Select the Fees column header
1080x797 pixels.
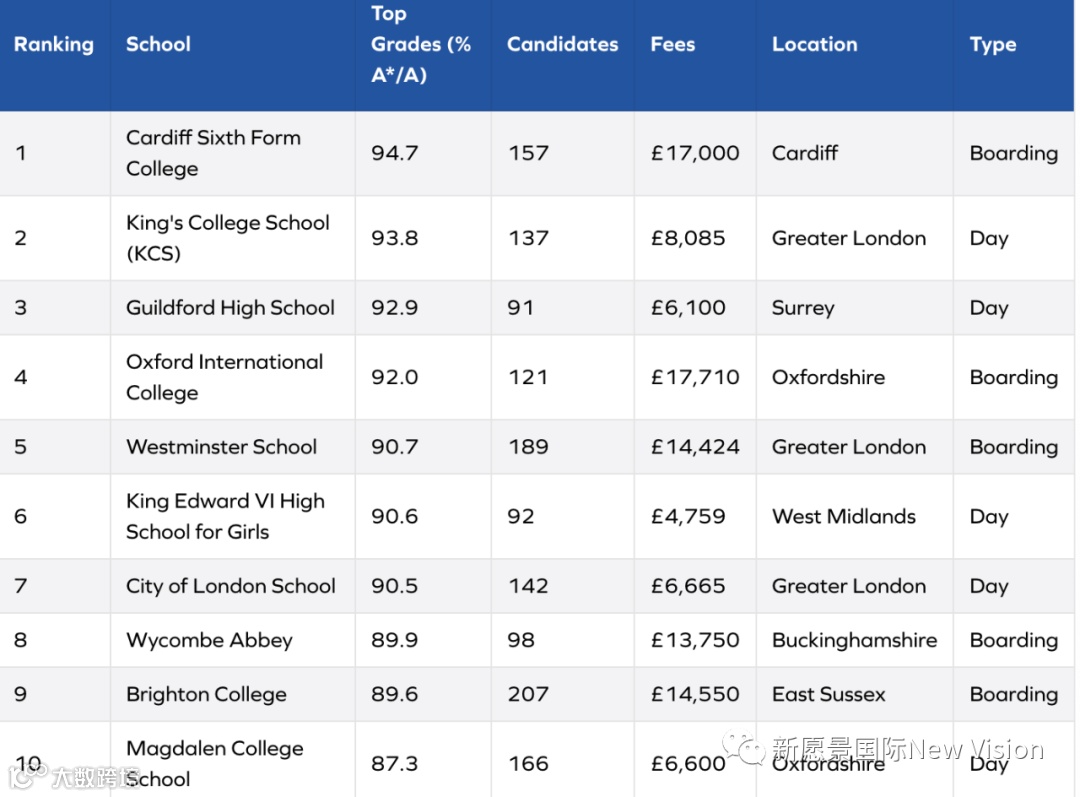[673, 44]
